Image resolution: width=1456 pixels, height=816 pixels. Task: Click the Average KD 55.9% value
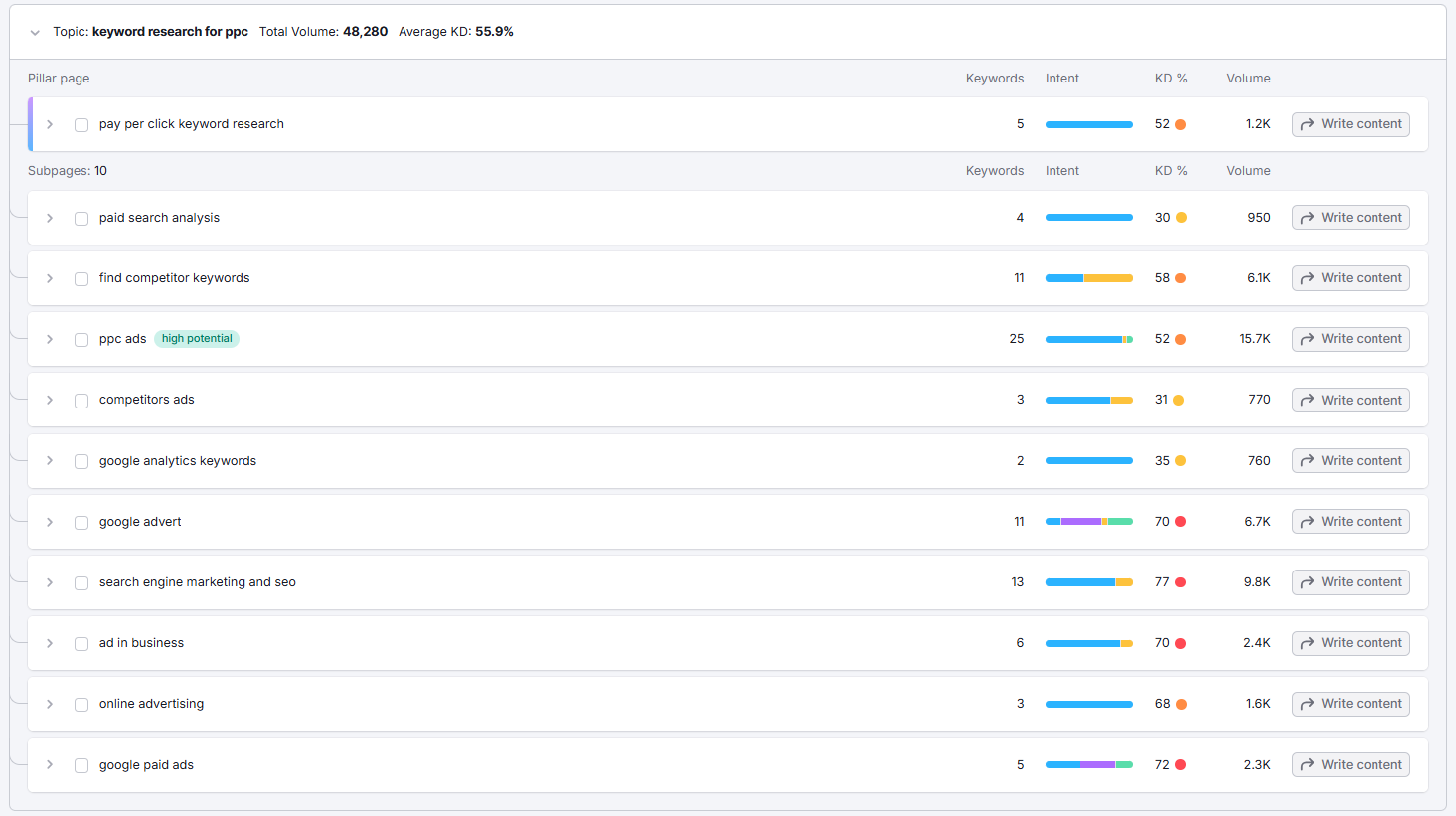point(494,32)
